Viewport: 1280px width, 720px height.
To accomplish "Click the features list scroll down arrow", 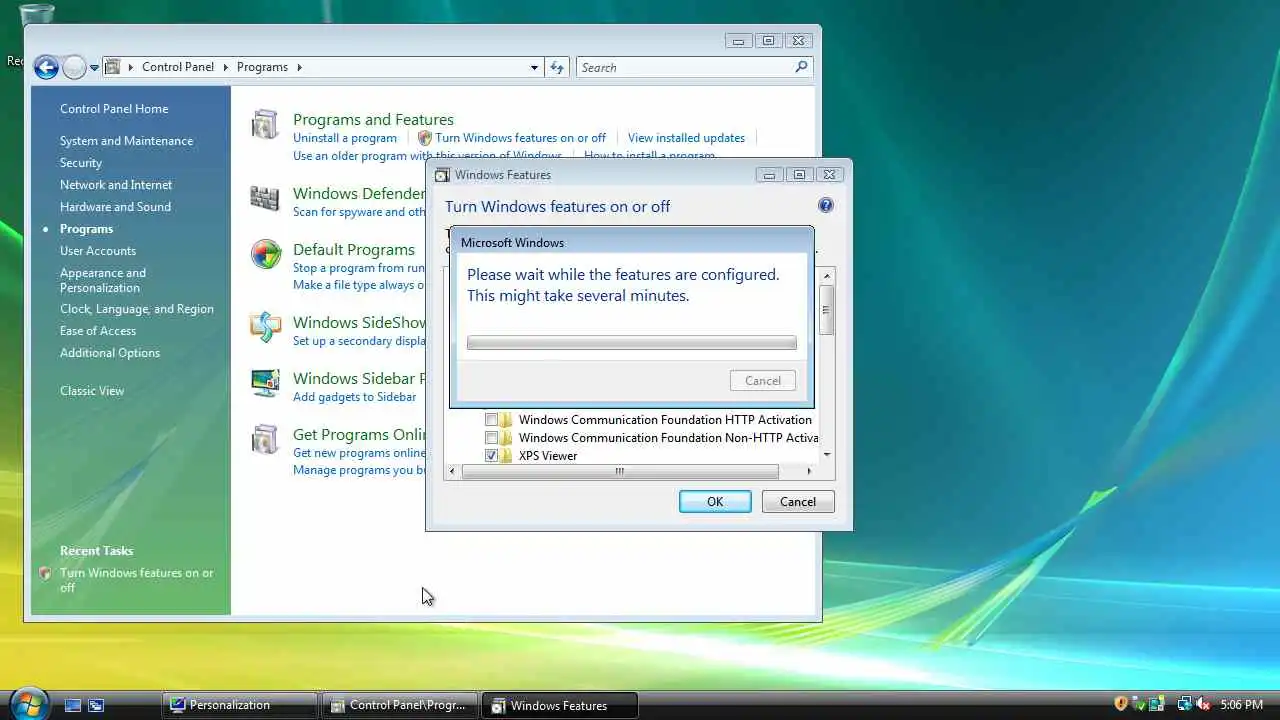I will click(x=826, y=455).
